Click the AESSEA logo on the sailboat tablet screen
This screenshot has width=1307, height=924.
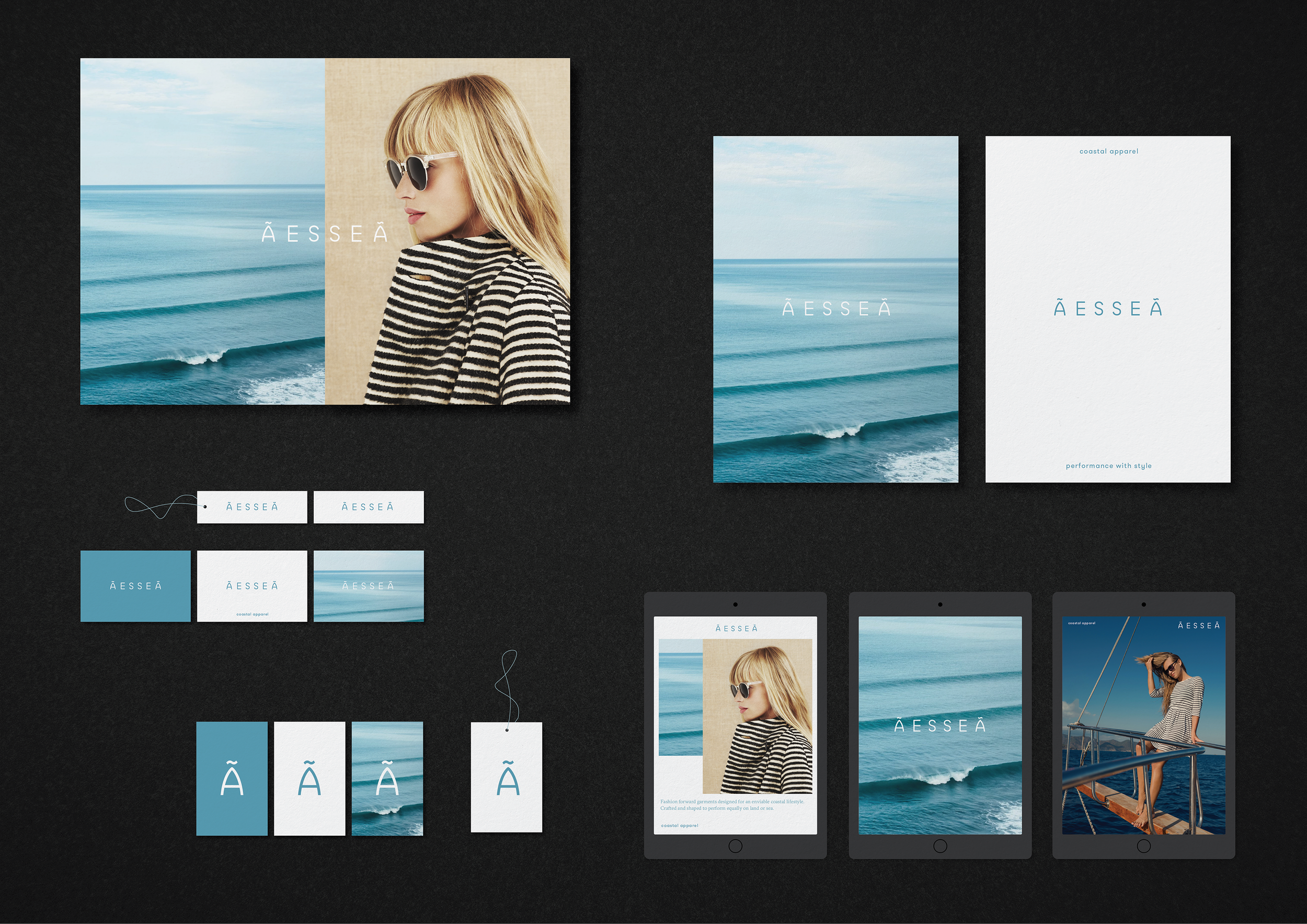pyautogui.click(x=1198, y=625)
